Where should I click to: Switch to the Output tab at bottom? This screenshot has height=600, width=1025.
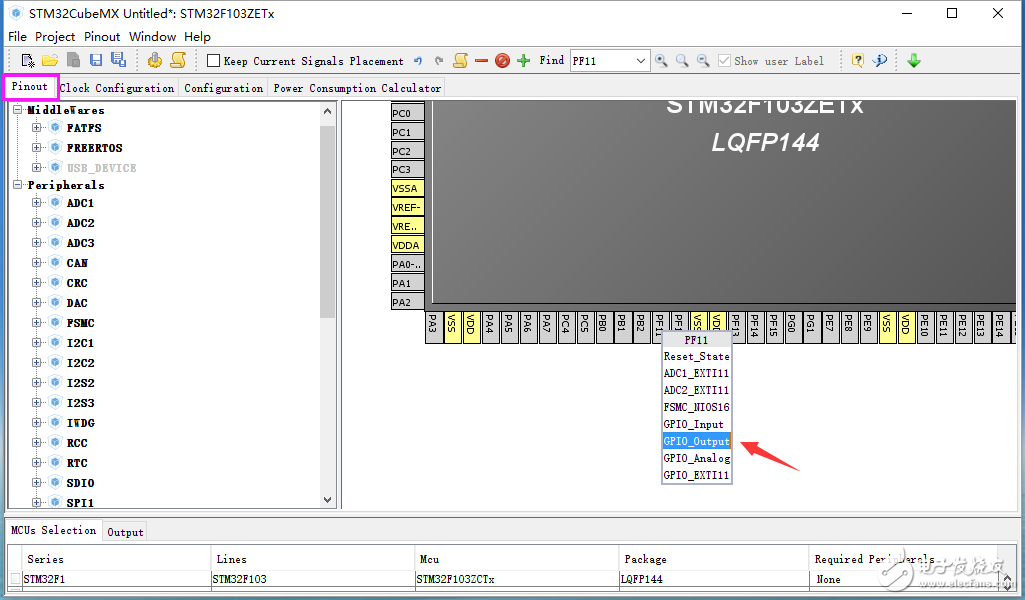click(125, 532)
